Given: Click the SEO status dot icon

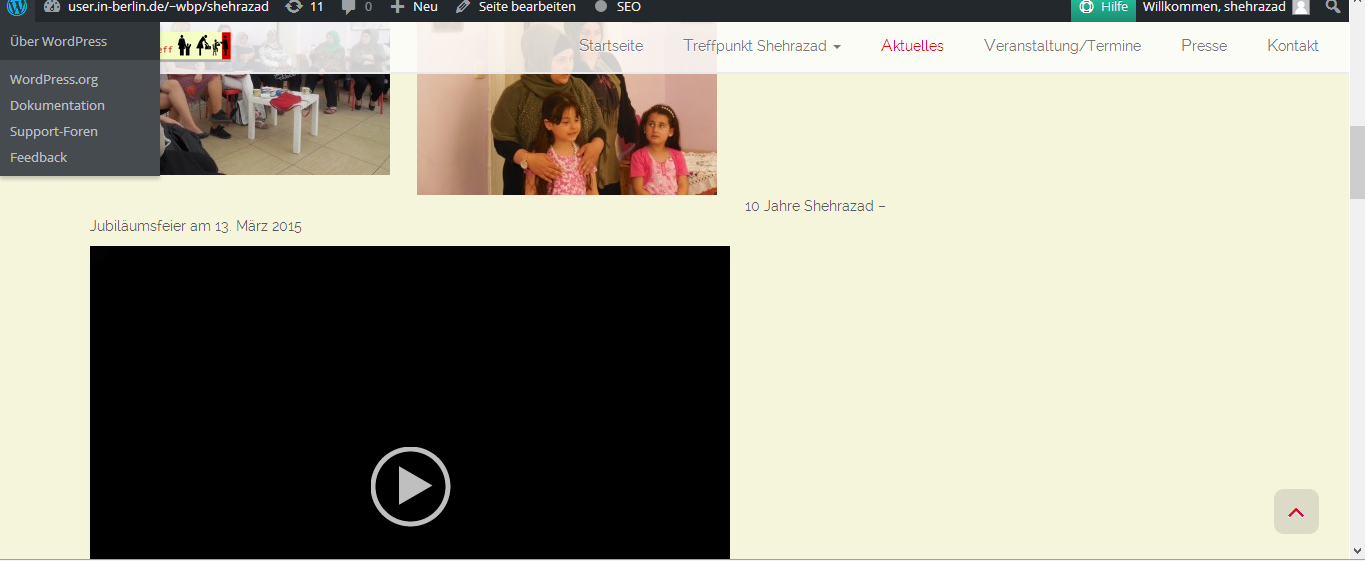Looking at the screenshot, I should click(x=601, y=7).
